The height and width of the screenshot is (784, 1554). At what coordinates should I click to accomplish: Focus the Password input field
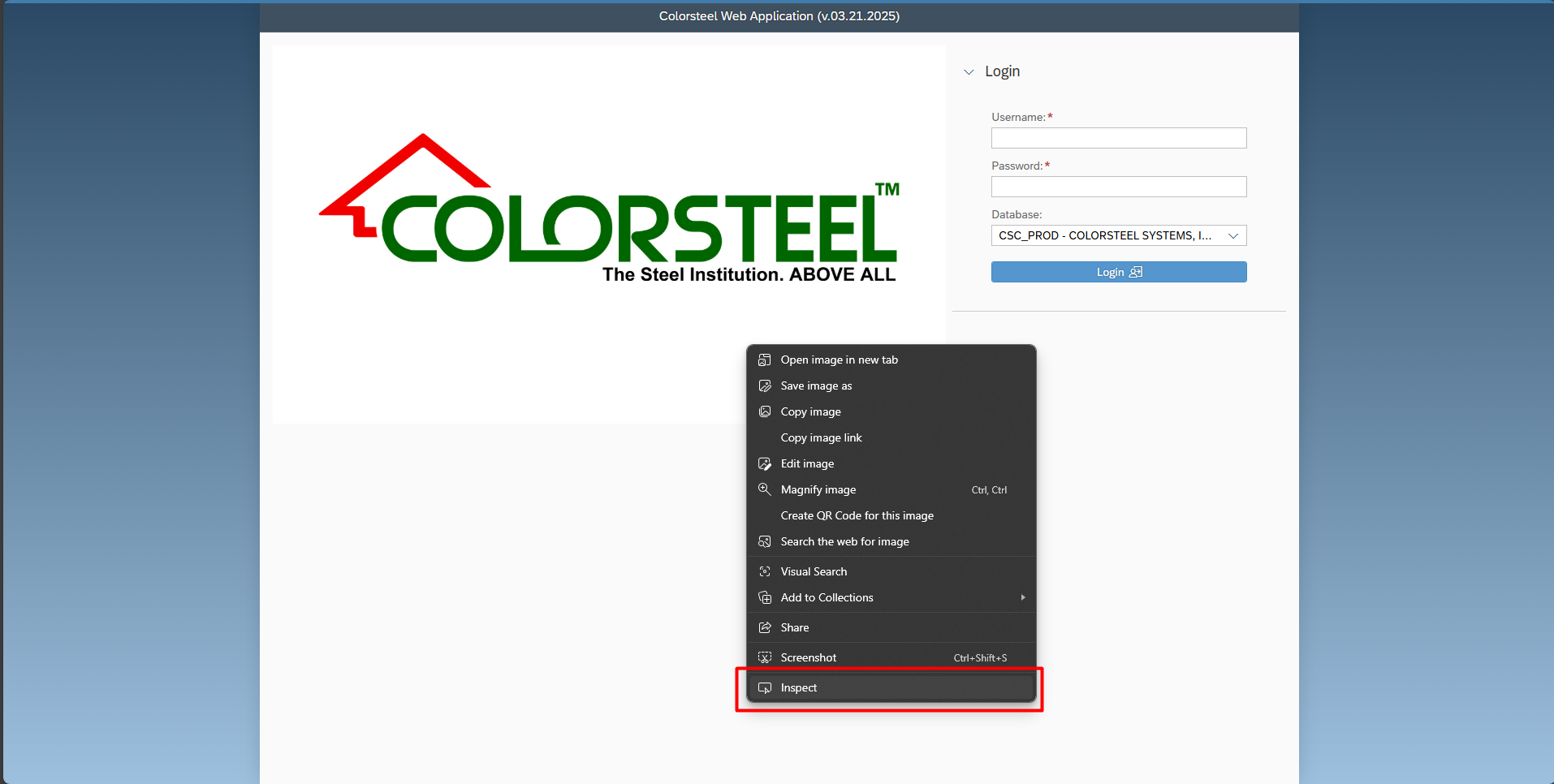[x=1119, y=187]
